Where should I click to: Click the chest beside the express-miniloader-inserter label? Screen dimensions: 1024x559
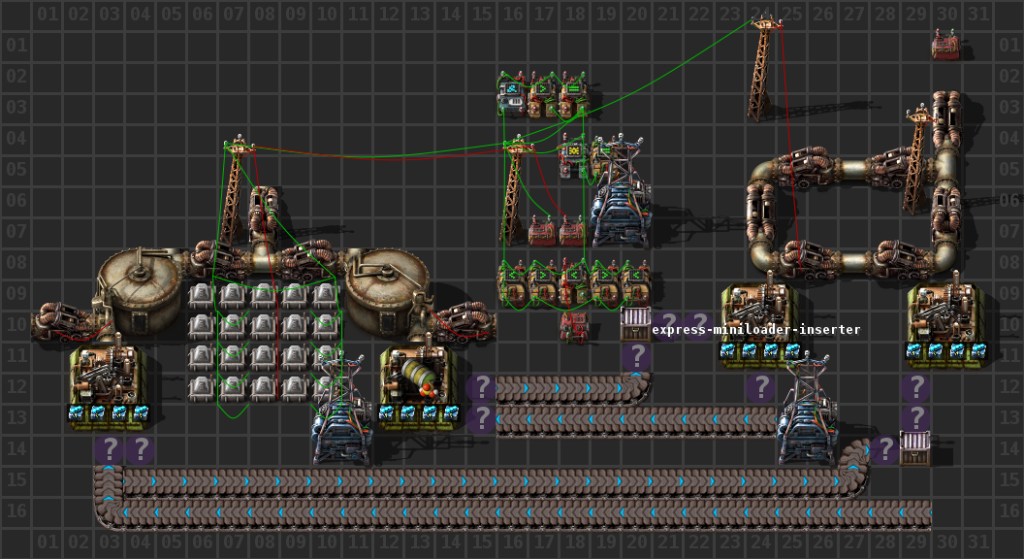click(x=636, y=325)
